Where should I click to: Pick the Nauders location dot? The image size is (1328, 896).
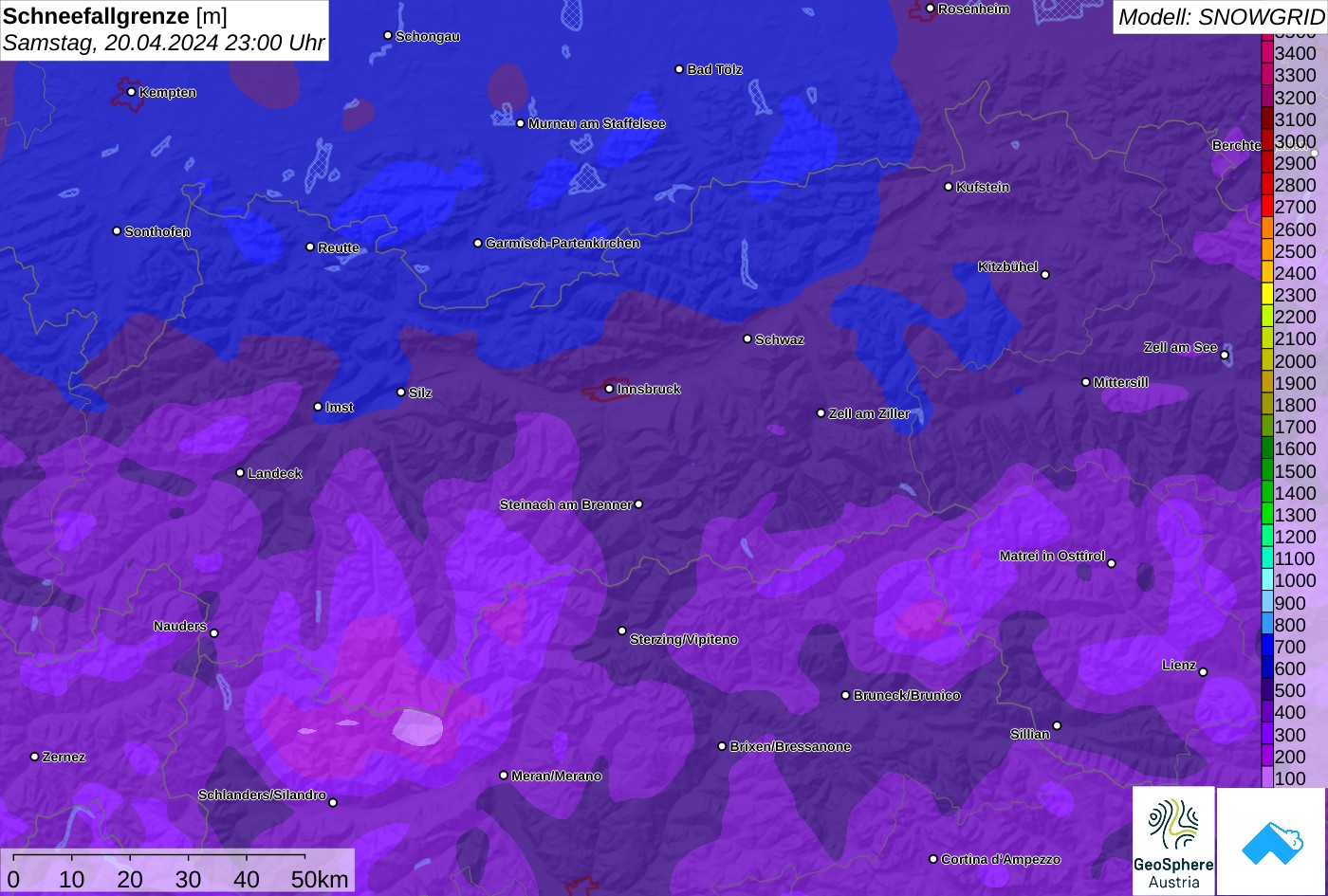click(214, 633)
